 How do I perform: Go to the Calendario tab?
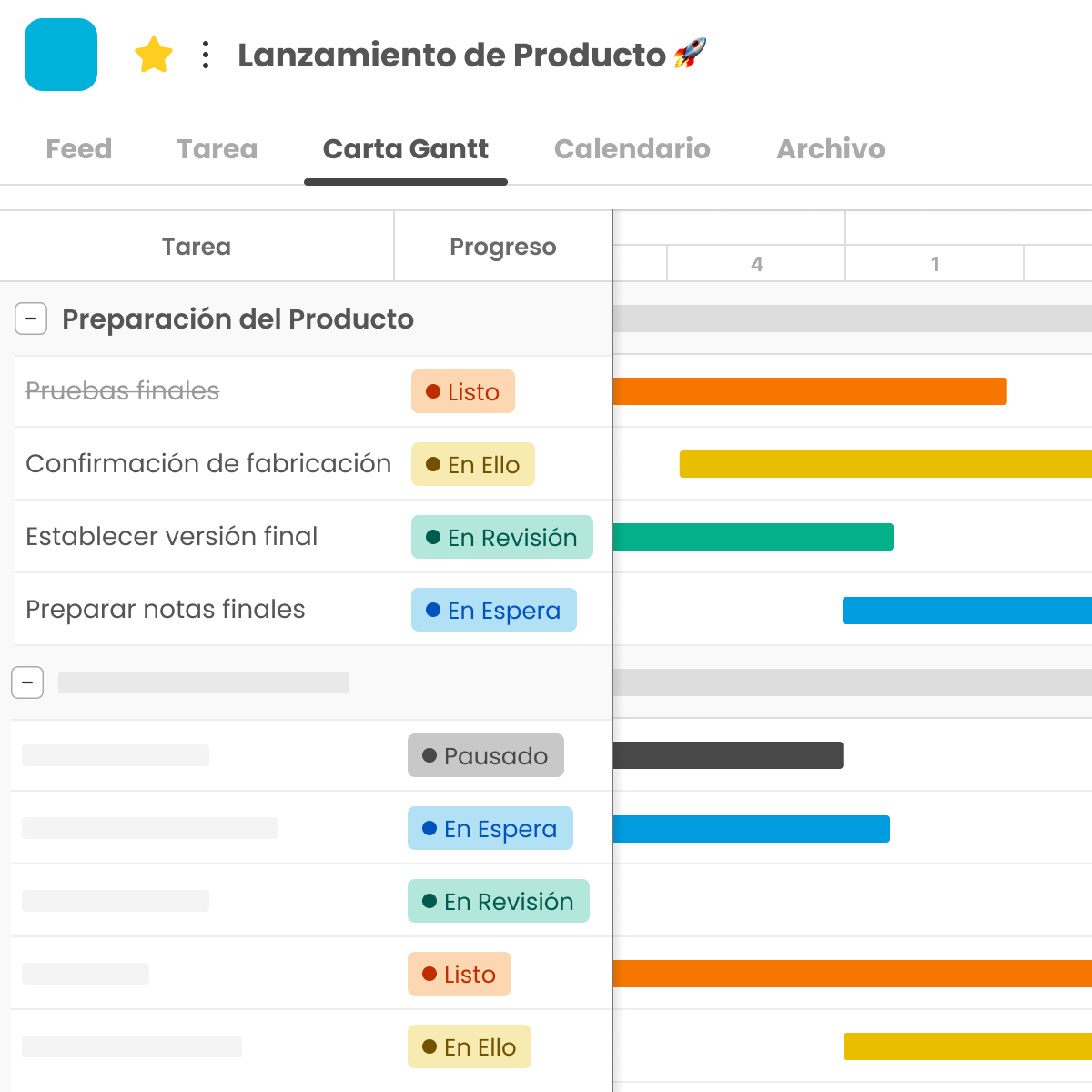632,149
